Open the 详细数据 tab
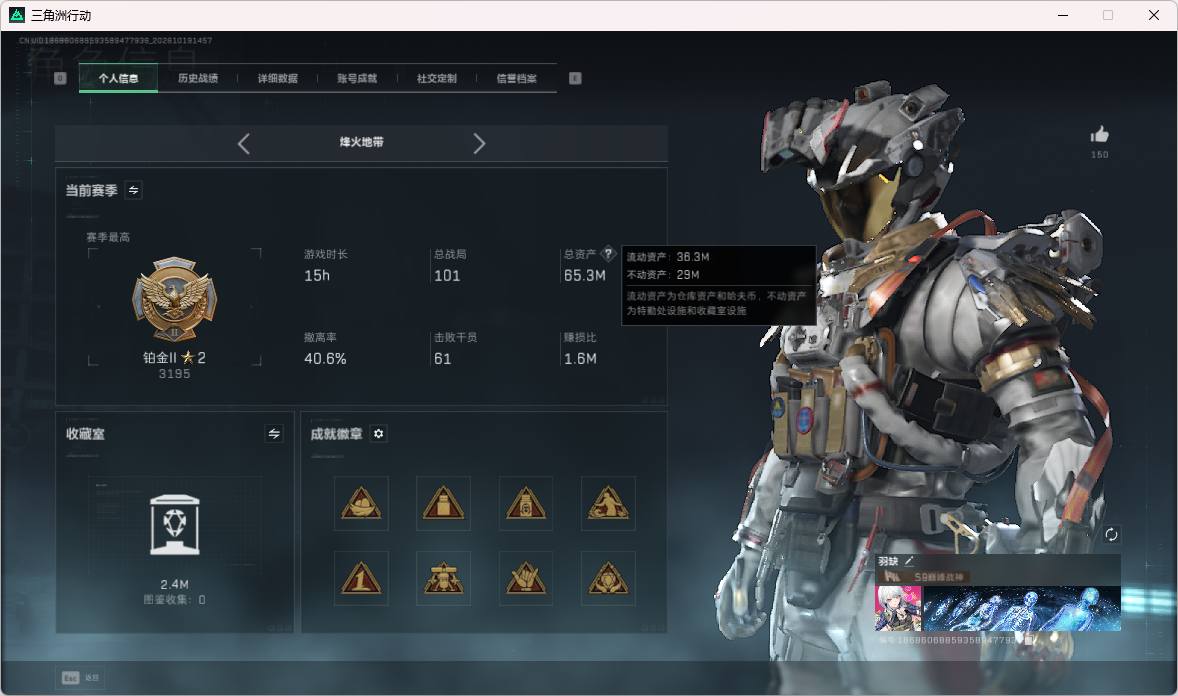 (x=277, y=78)
